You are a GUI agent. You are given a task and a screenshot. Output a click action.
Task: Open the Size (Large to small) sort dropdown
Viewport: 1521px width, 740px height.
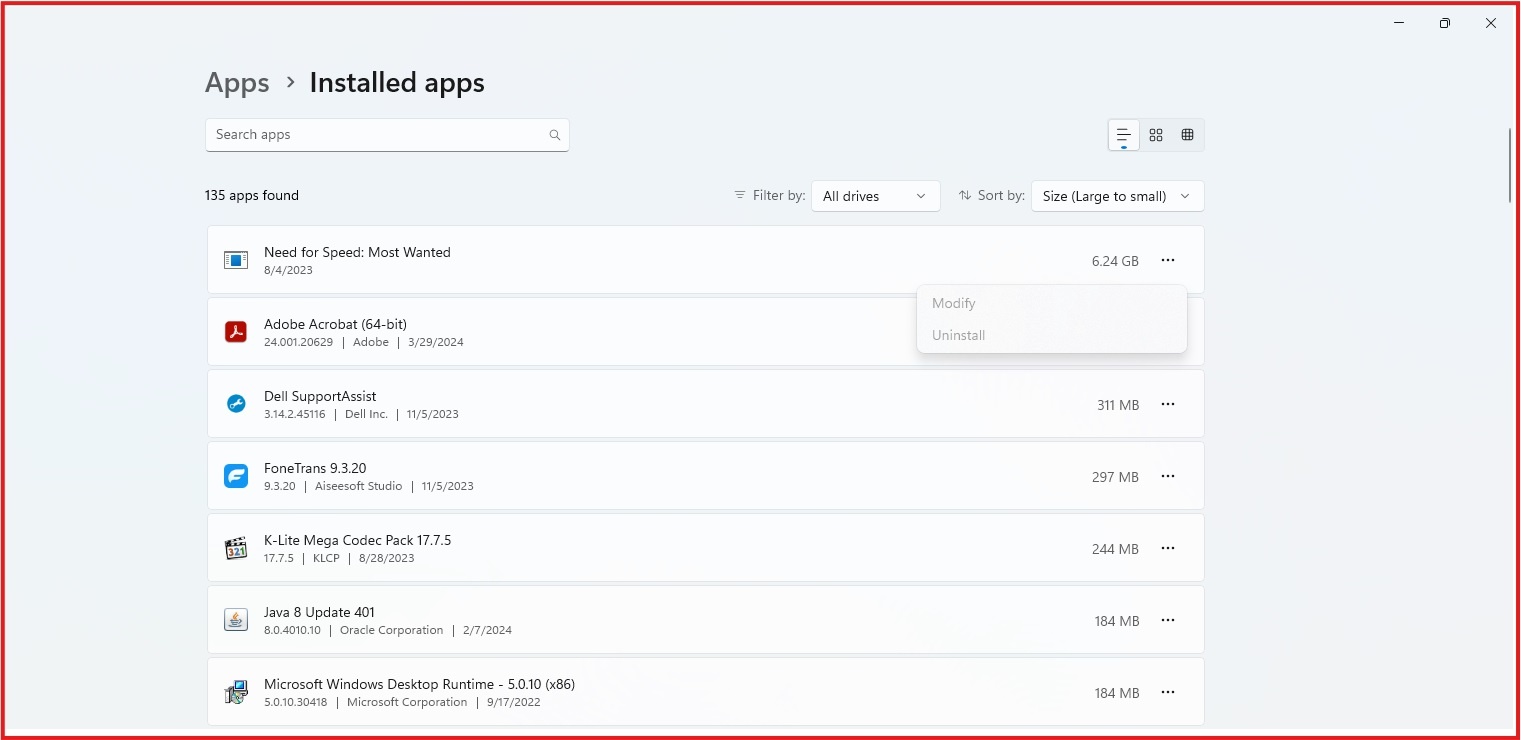1117,195
